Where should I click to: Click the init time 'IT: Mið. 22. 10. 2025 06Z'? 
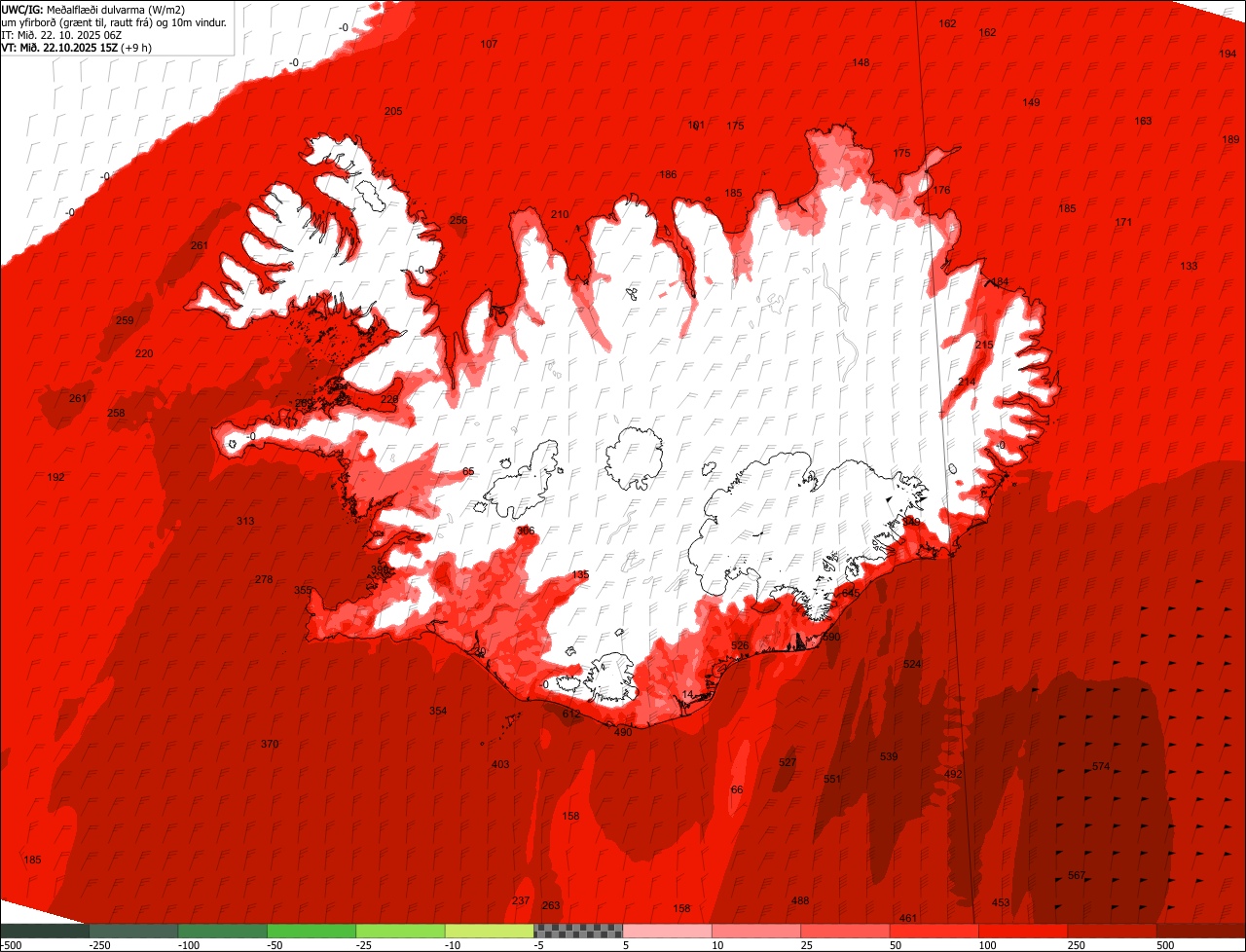61,35
